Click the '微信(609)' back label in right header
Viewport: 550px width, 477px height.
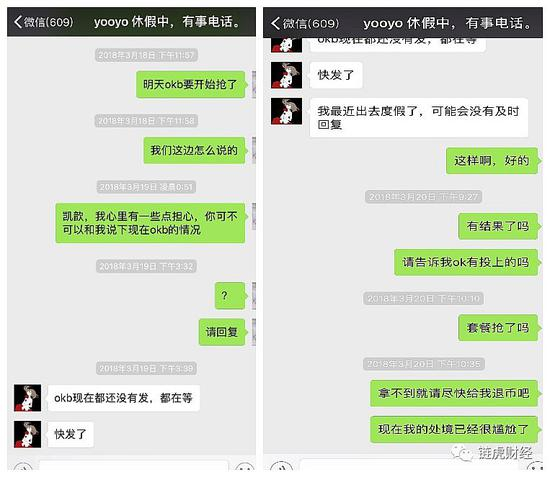(x=311, y=23)
